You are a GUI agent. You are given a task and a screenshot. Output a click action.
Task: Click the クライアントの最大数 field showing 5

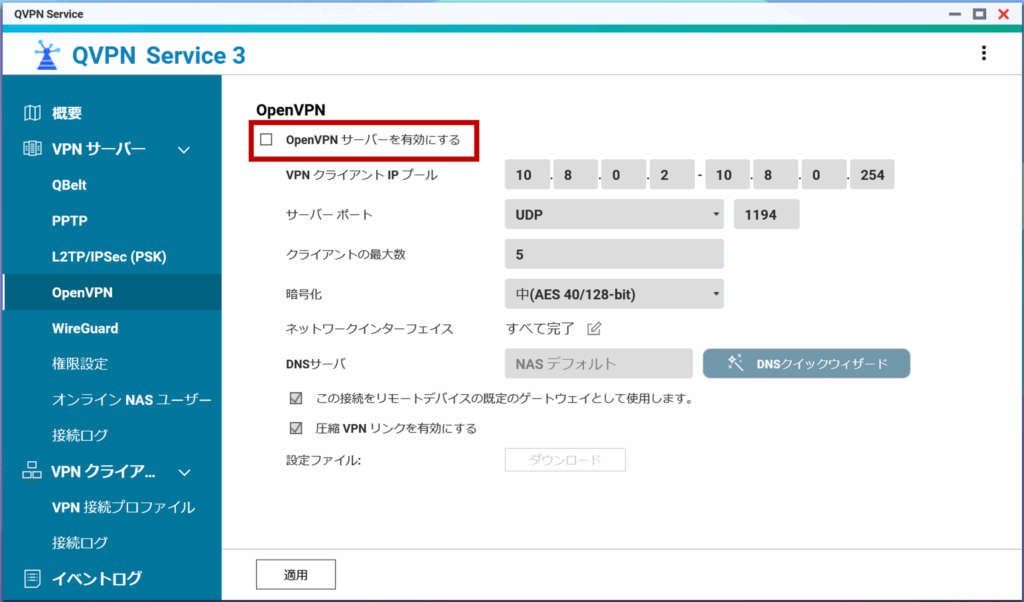[x=614, y=254]
